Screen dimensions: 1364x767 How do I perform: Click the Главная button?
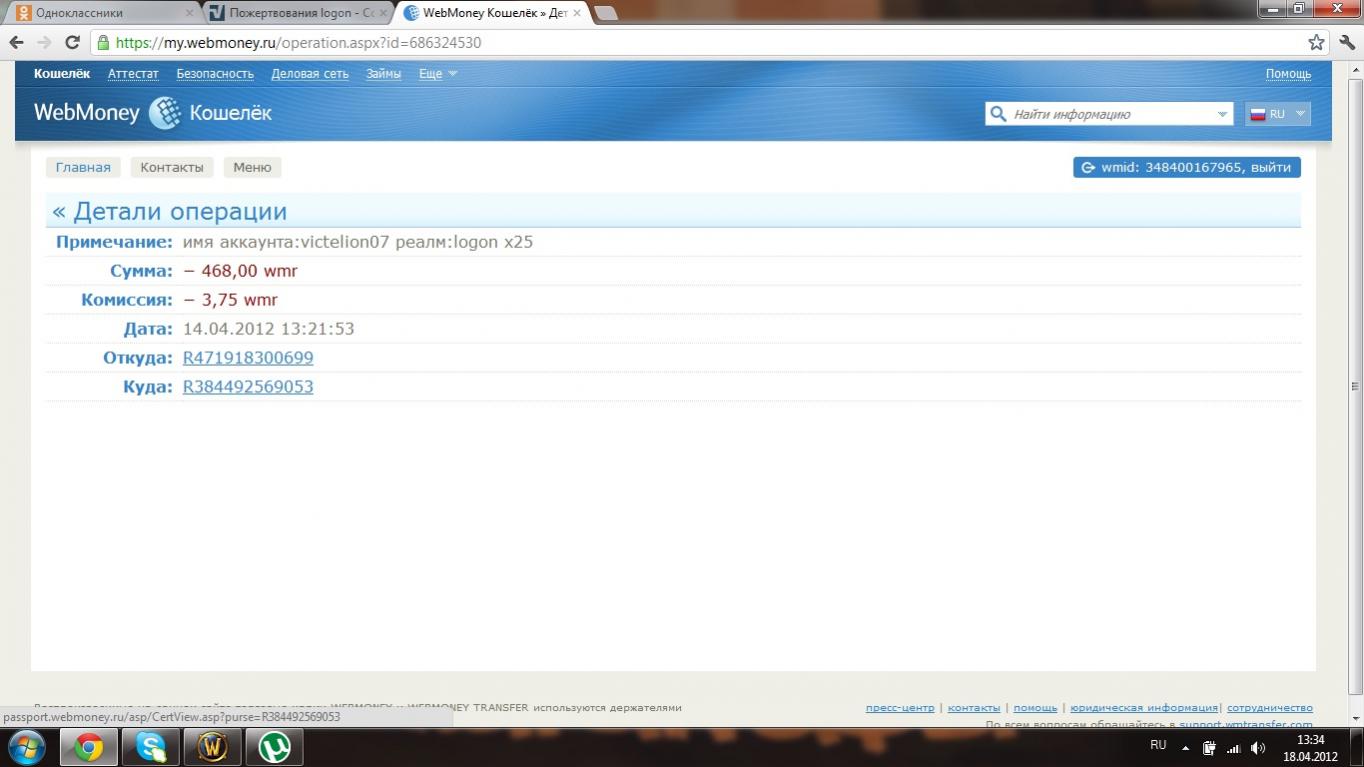click(x=83, y=167)
